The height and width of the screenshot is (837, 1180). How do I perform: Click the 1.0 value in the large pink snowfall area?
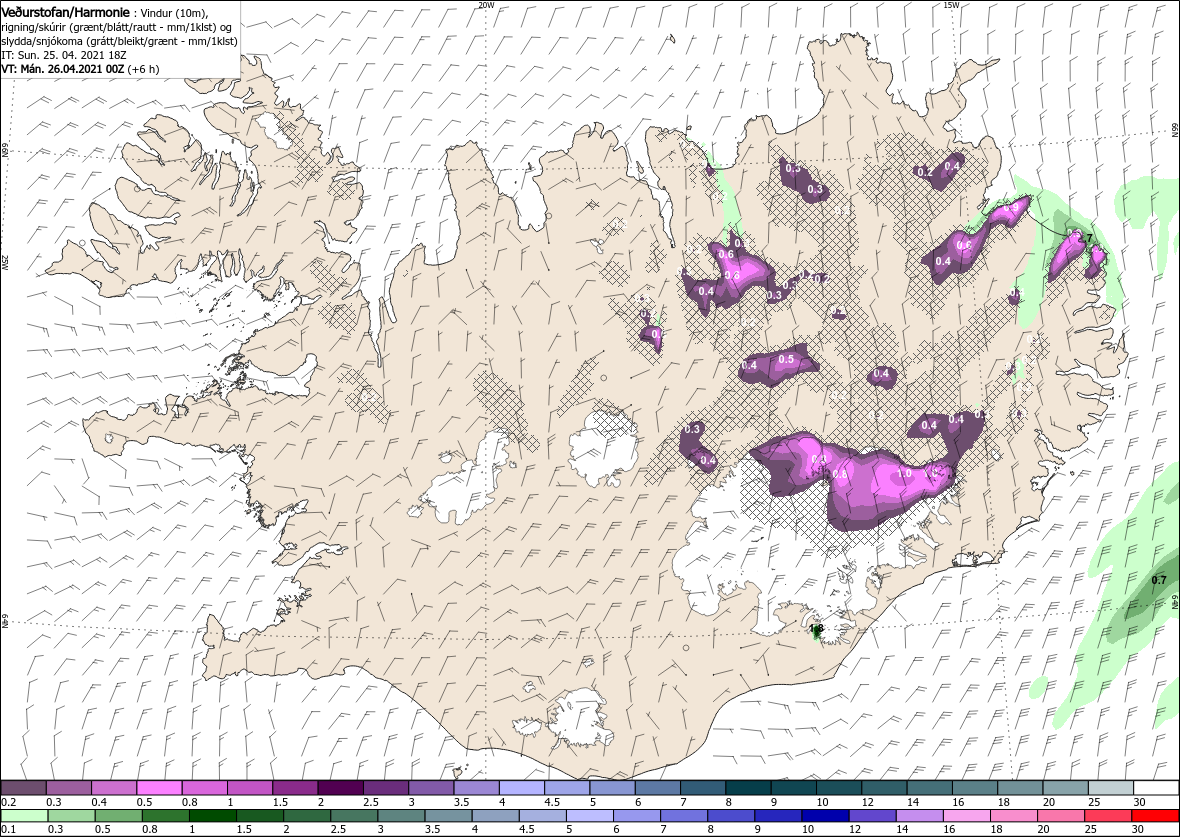[x=905, y=473]
